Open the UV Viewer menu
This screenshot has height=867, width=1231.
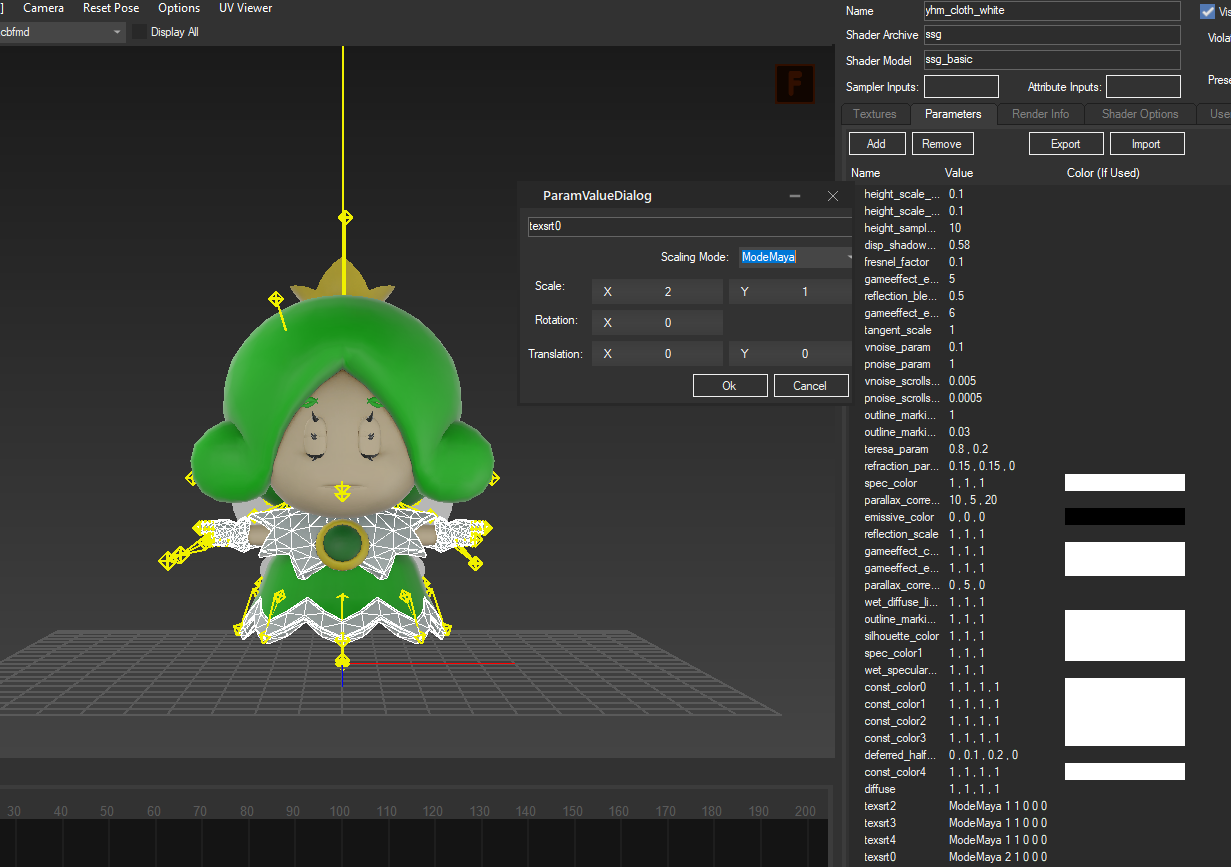tap(245, 8)
